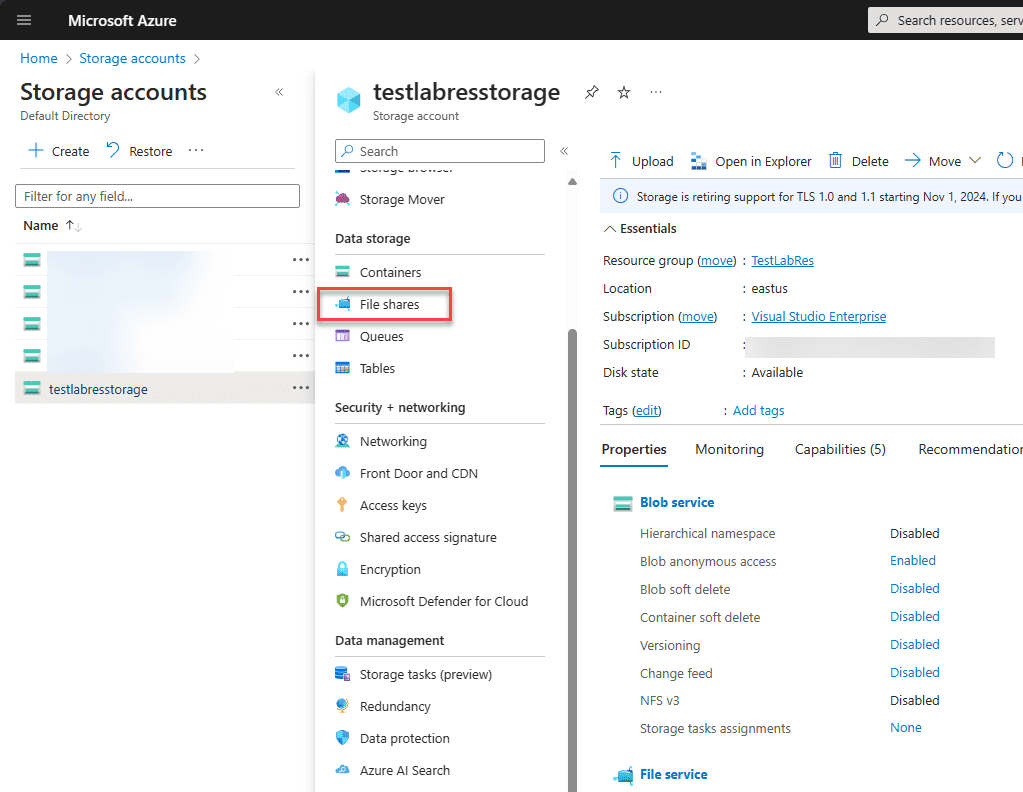The width and height of the screenshot is (1023, 792).
Task: Open more commands ellipsis next to Restore
Action: point(196,151)
